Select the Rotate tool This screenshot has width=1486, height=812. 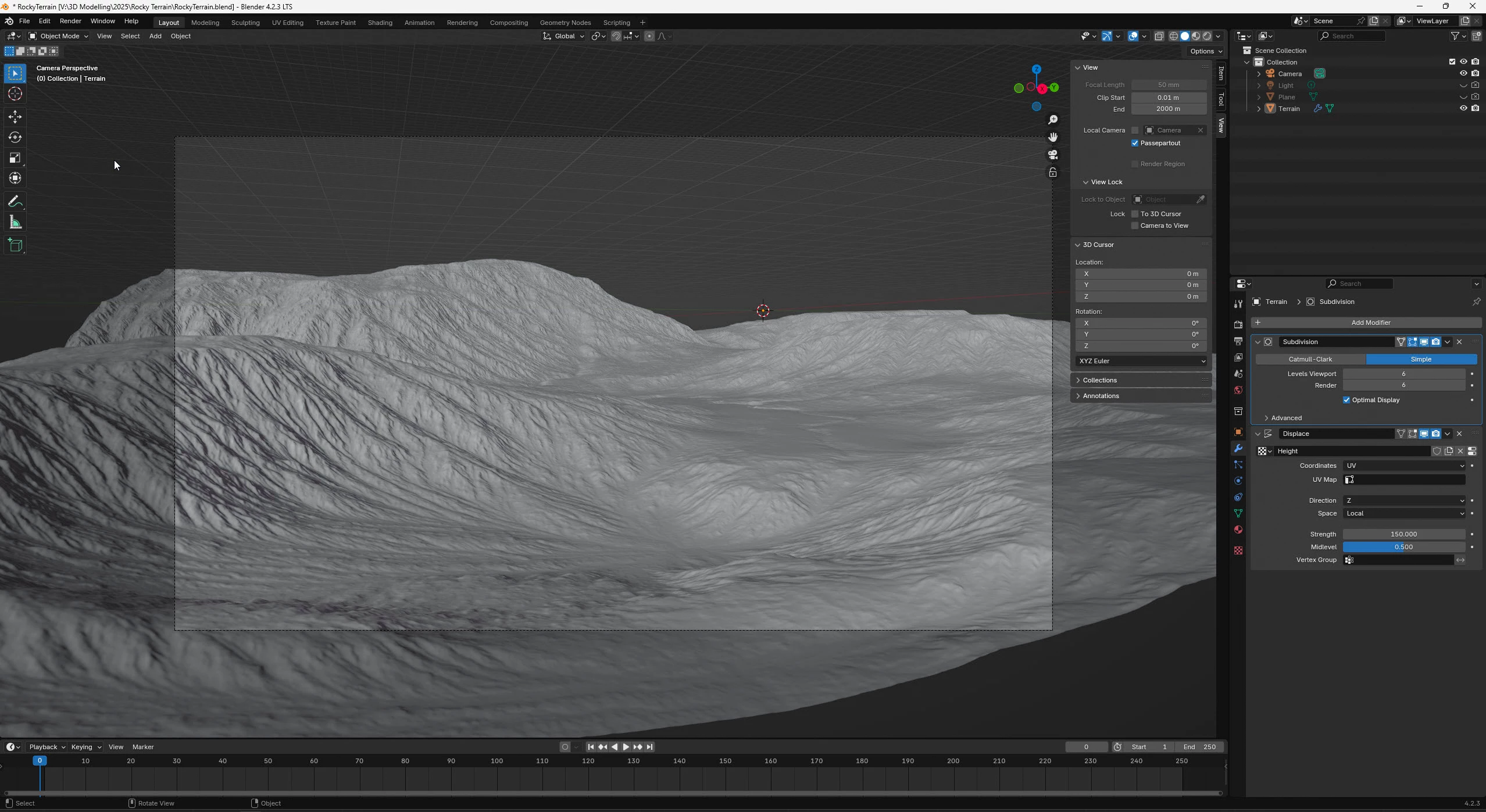click(x=15, y=137)
